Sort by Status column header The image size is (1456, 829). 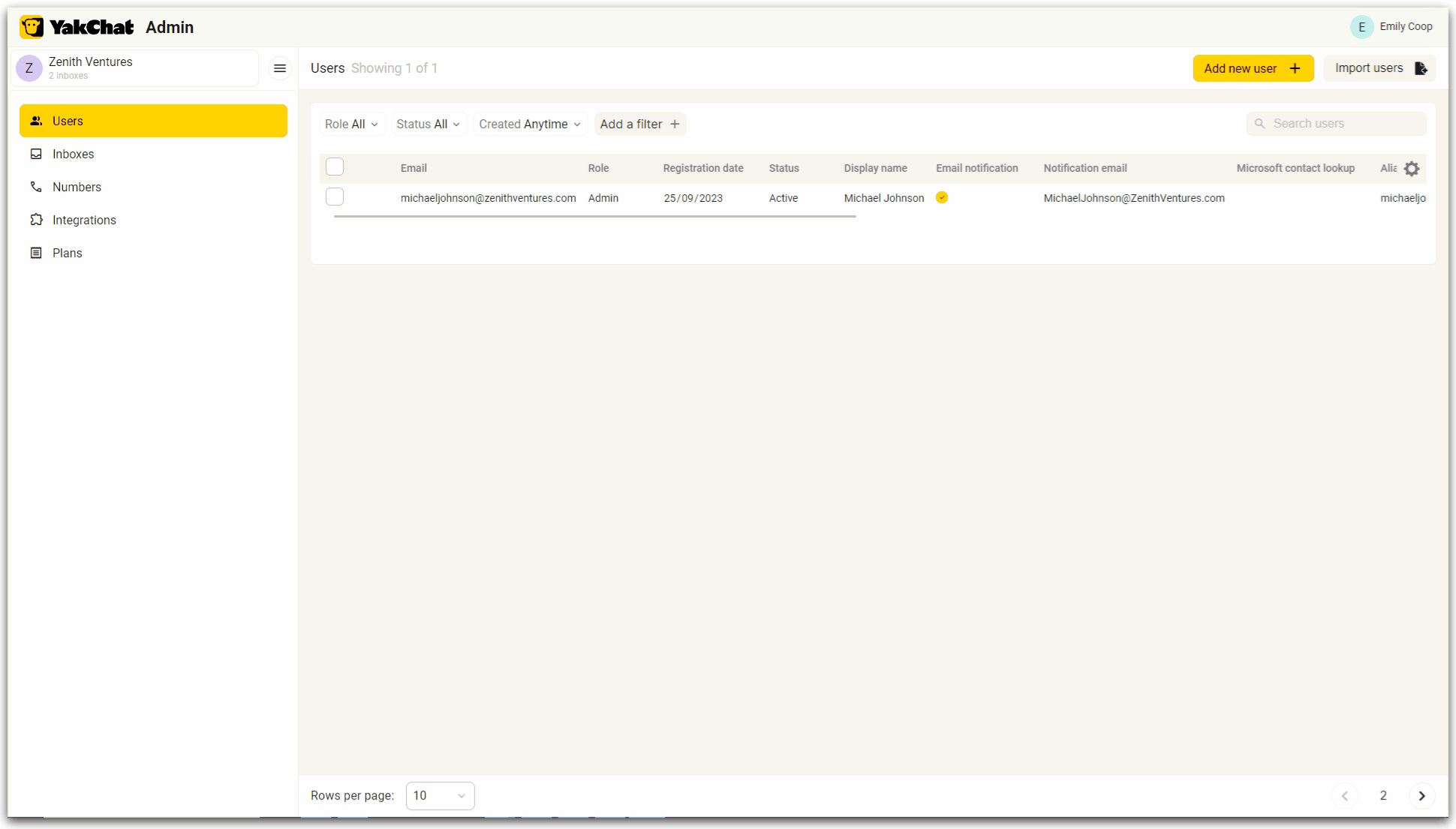coord(784,168)
